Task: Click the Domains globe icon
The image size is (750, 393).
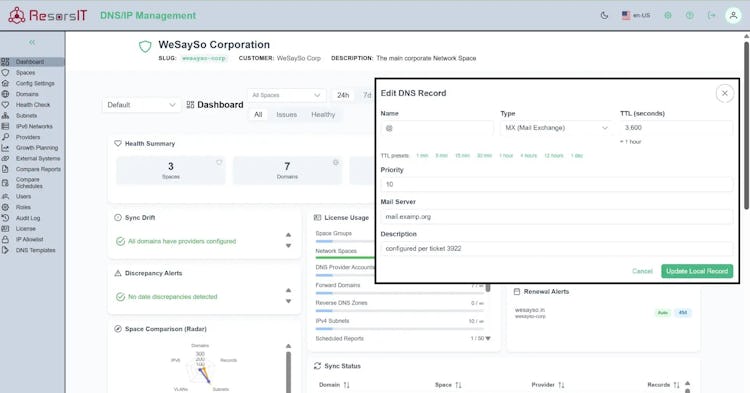Action: click(x=5, y=94)
